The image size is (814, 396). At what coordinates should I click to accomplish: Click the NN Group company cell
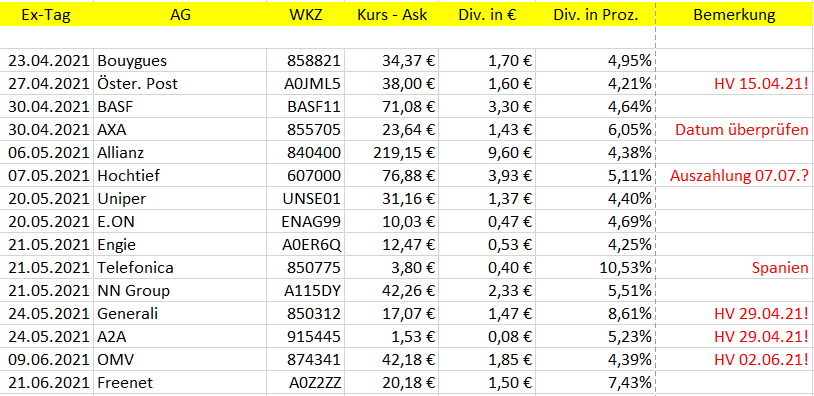click(x=180, y=291)
